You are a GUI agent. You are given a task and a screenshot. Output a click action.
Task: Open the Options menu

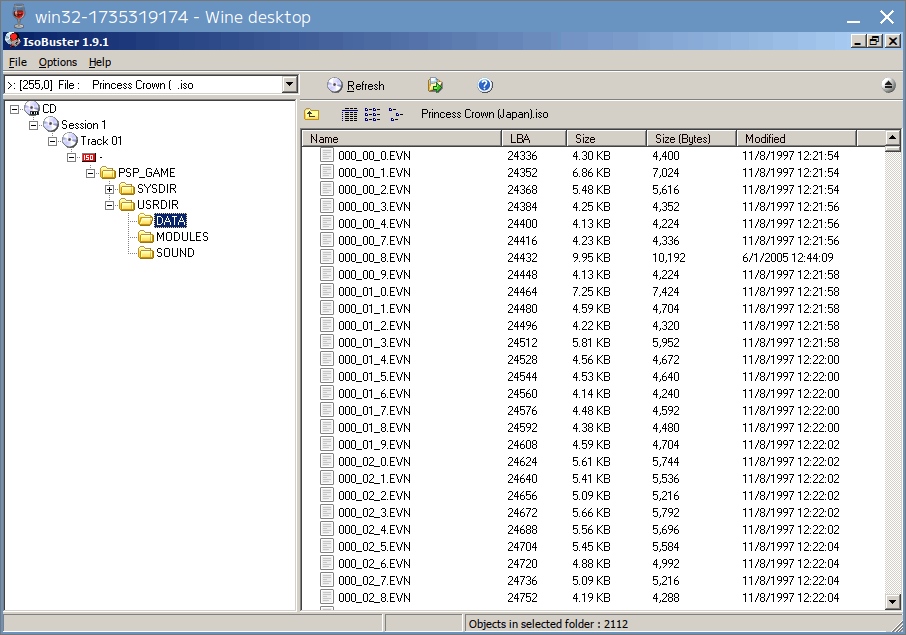(58, 62)
